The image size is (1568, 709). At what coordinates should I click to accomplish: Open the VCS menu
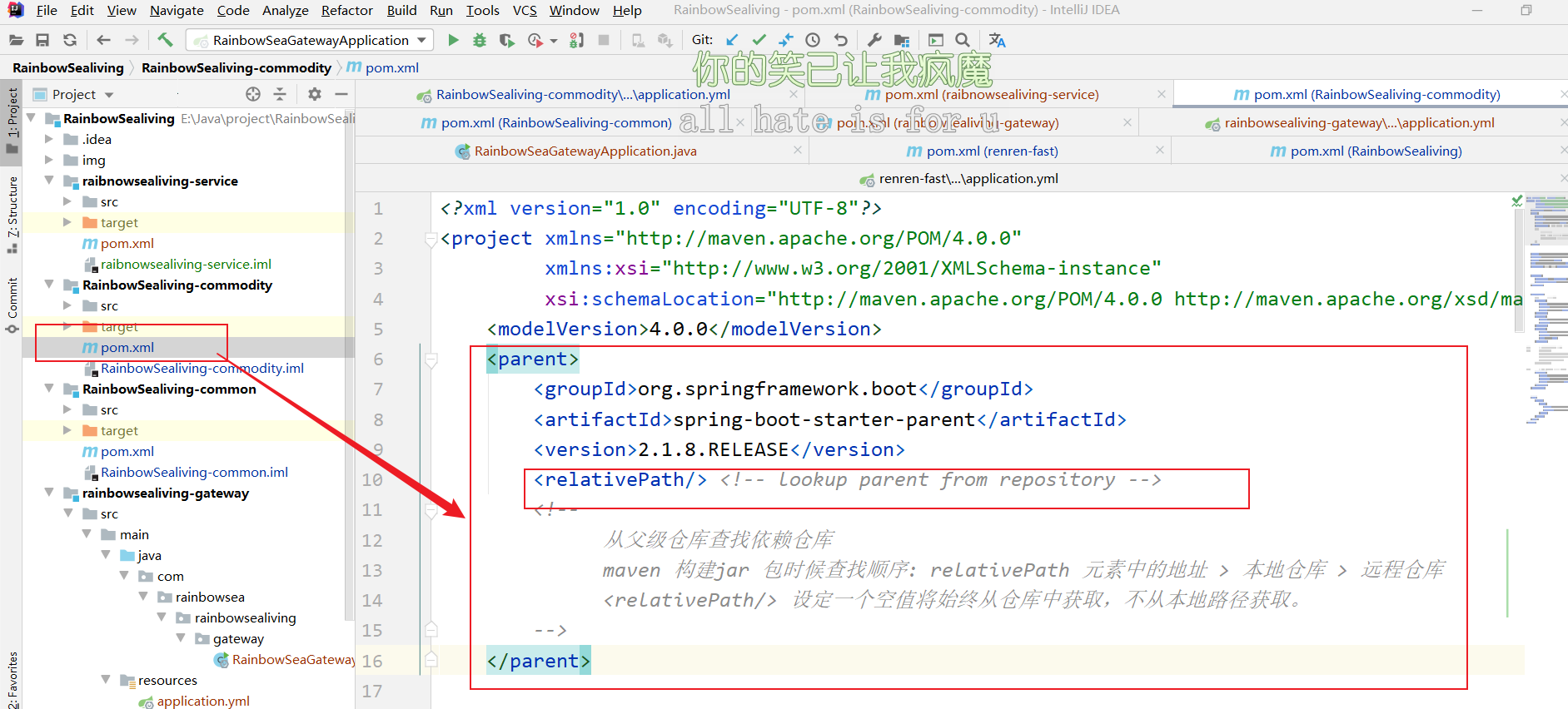click(x=525, y=10)
